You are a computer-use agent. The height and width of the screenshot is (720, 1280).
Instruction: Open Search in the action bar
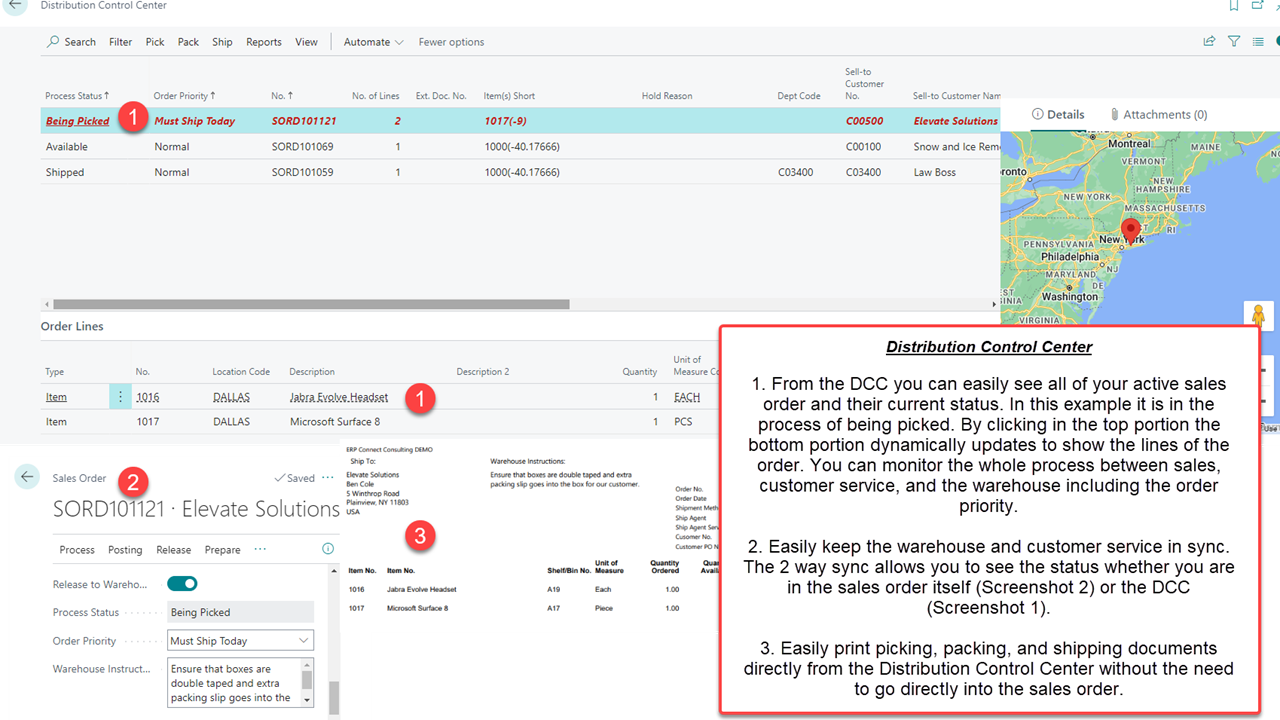(71, 42)
